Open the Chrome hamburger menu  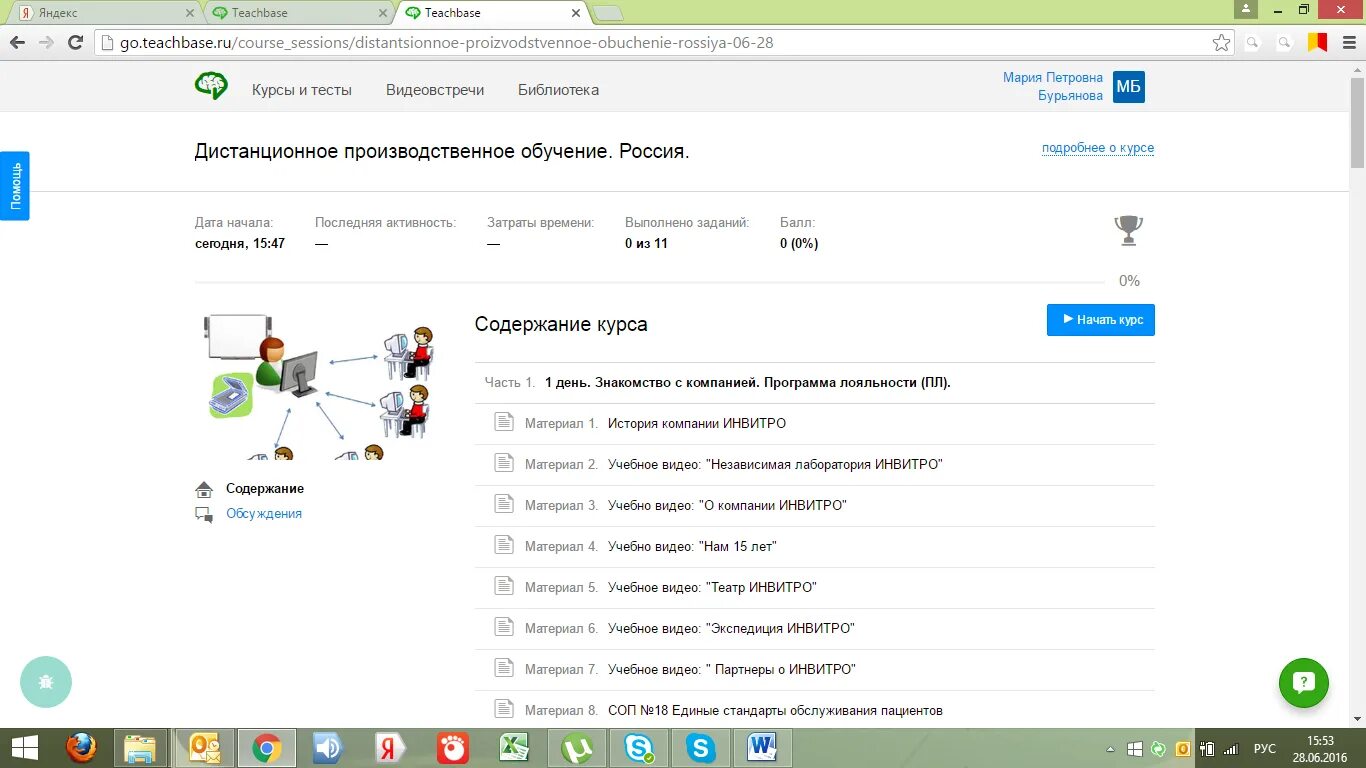[x=1349, y=43]
